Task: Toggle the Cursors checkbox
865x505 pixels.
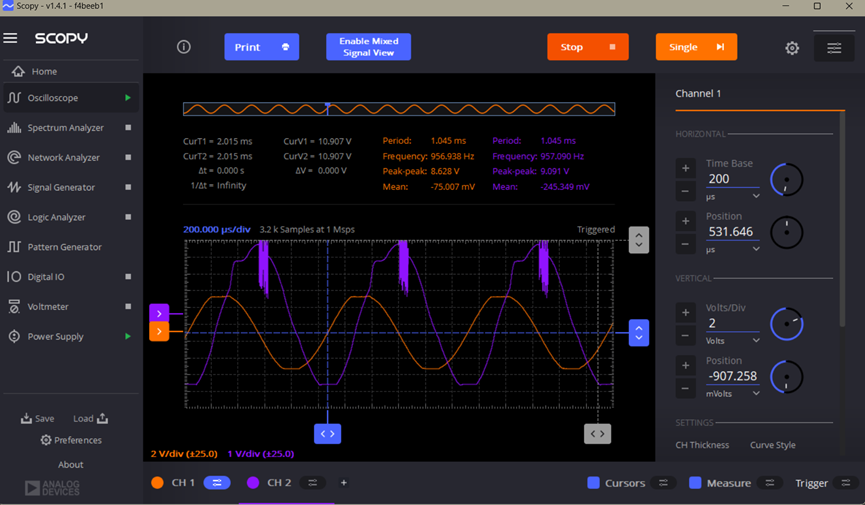Action: click(593, 483)
